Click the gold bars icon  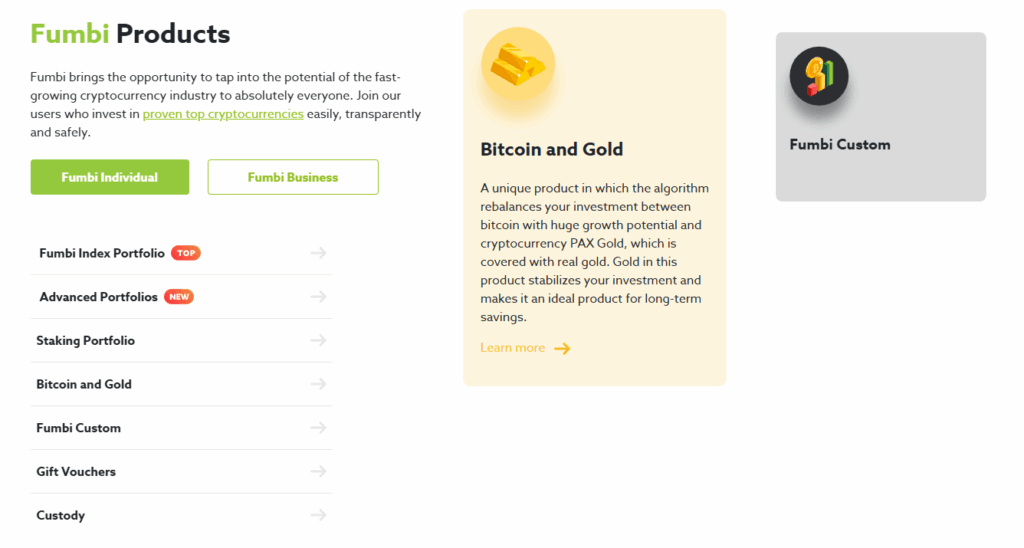[518, 64]
